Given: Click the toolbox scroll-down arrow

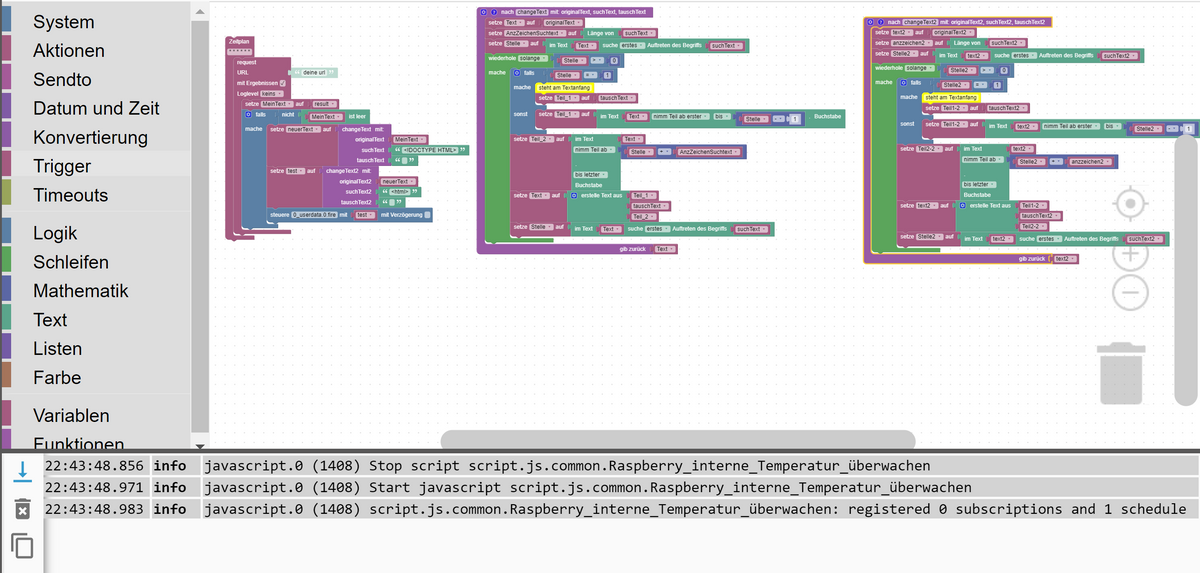Looking at the screenshot, I should pos(199,444).
